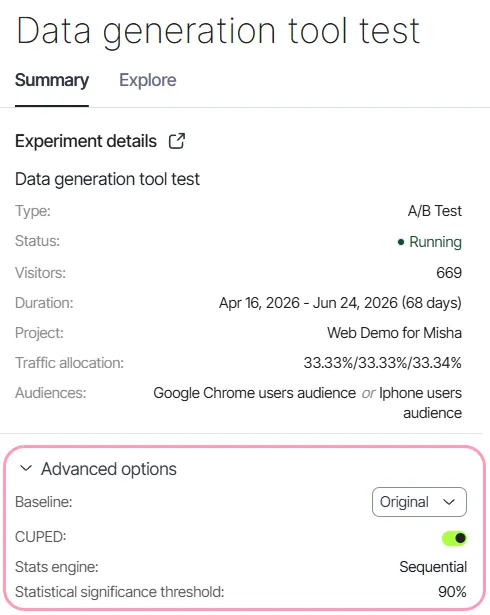This screenshot has height=615, width=490.
Task: Click the traffic allocation percentages
Action: [x=383, y=363]
